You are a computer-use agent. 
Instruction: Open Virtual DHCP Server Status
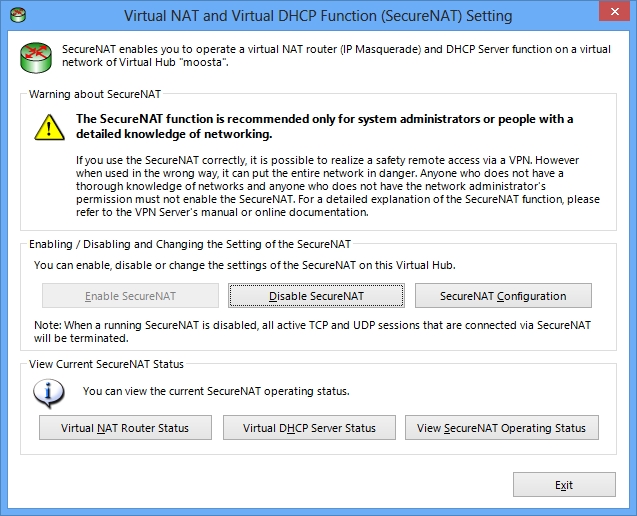tap(309, 428)
